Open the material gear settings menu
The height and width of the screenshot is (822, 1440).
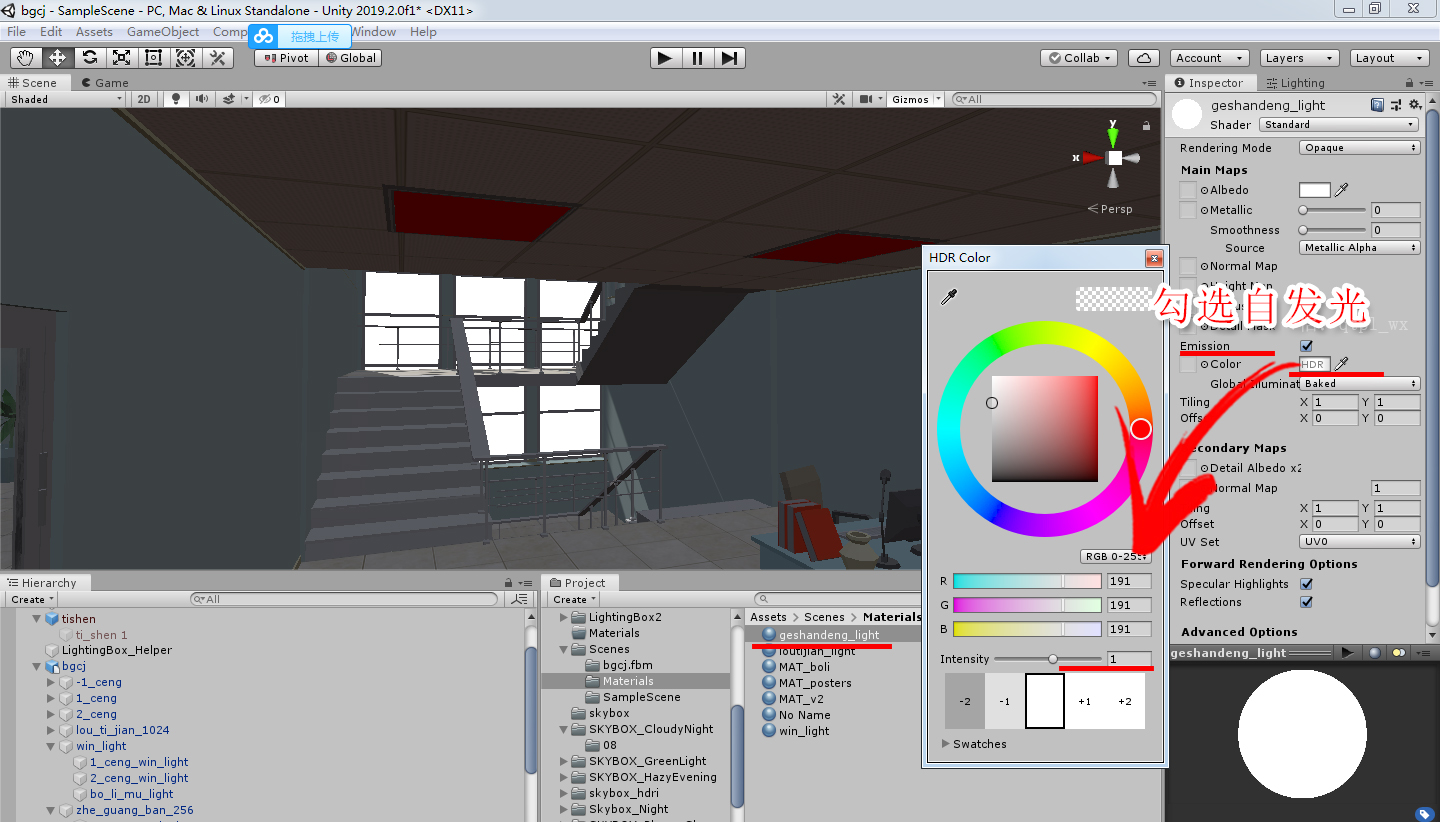pyautogui.click(x=1415, y=104)
